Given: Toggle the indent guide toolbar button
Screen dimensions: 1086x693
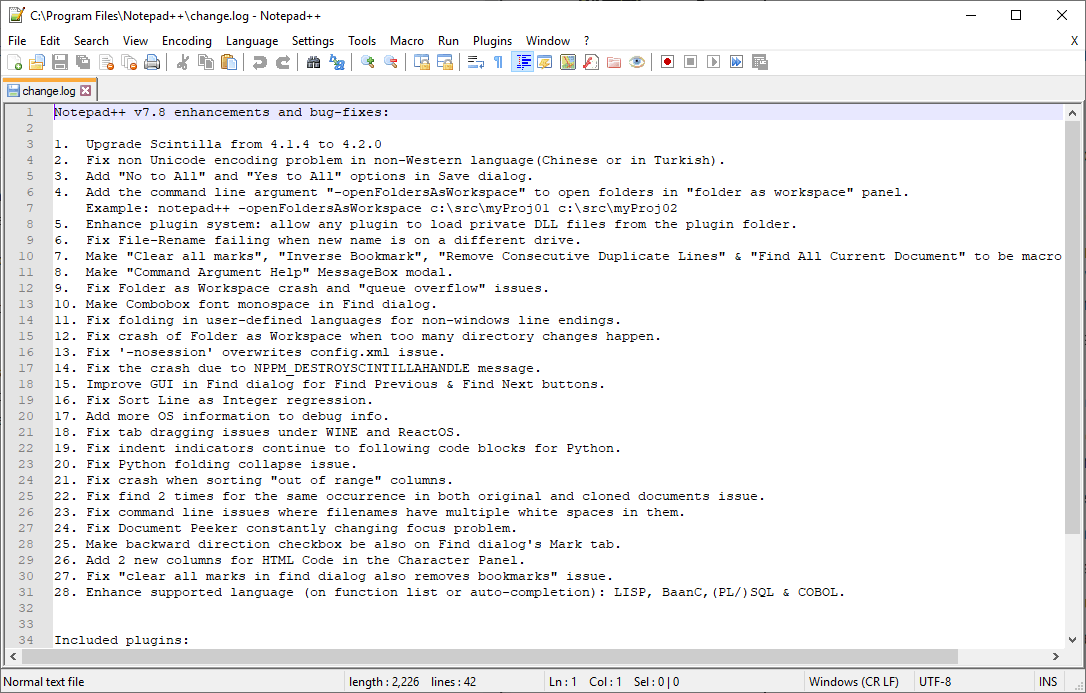Looking at the screenshot, I should click(x=522, y=62).
